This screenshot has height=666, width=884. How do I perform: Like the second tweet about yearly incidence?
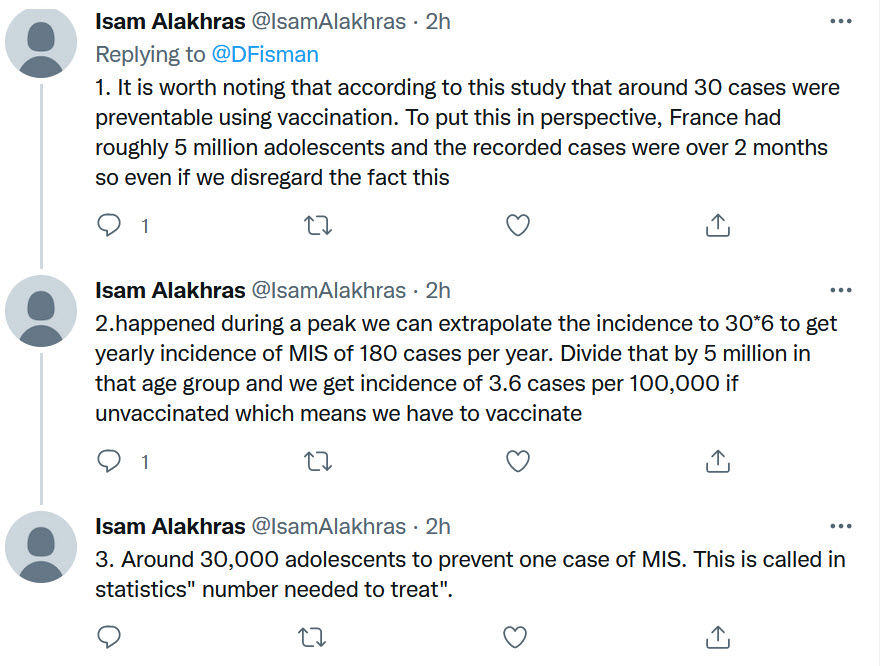(x=517, y=462)
